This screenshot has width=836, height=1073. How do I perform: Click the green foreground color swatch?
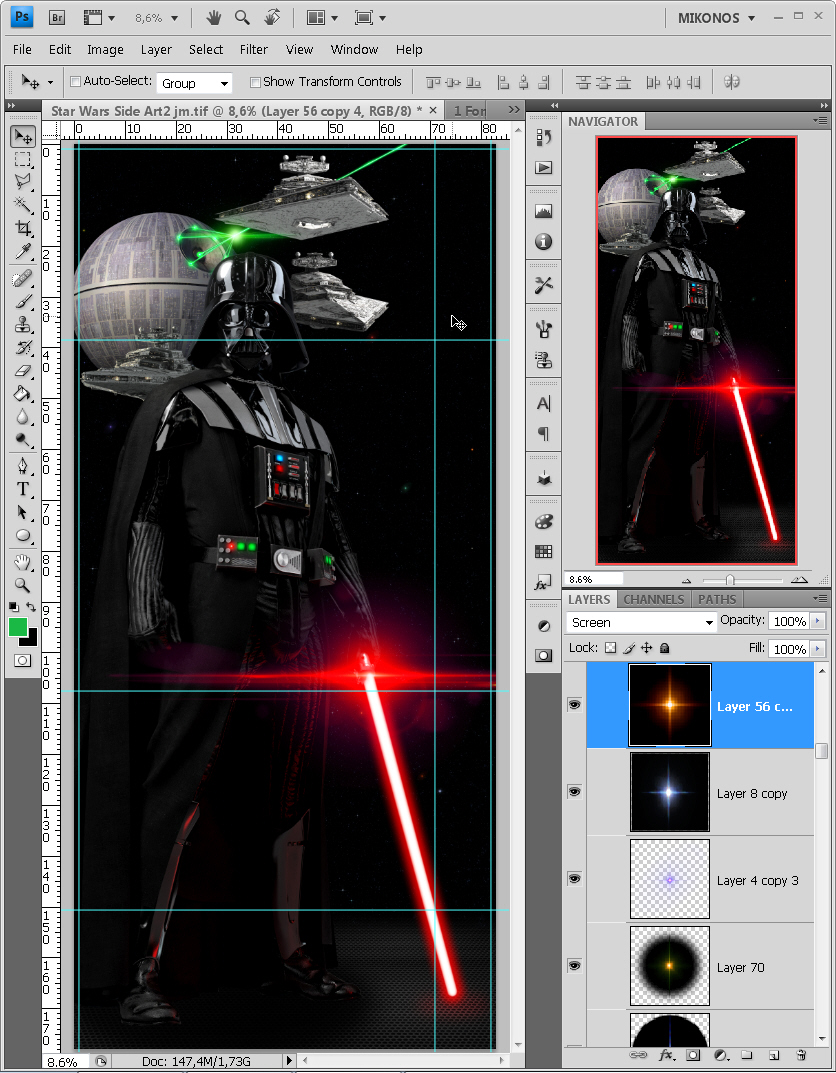point(18,627)
